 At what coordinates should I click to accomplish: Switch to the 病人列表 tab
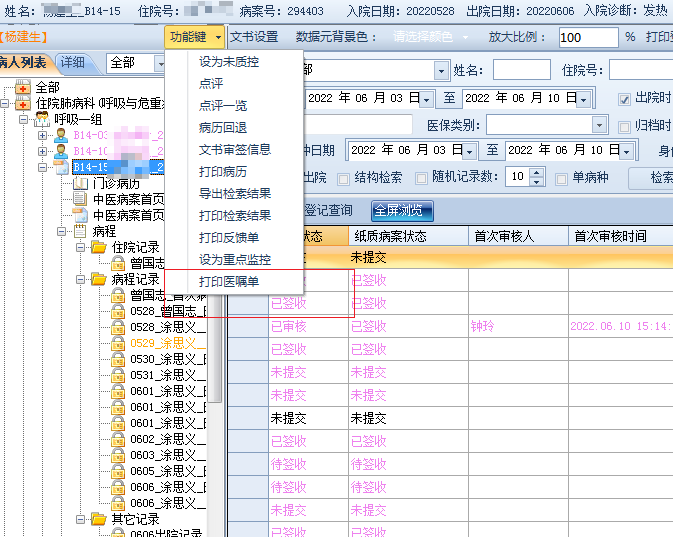(23, 63)
